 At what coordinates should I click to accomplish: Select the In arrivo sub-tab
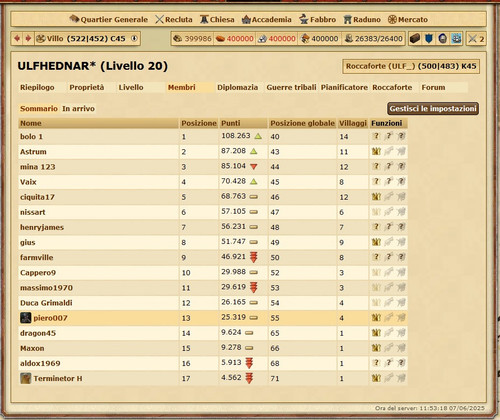point(78,109)
